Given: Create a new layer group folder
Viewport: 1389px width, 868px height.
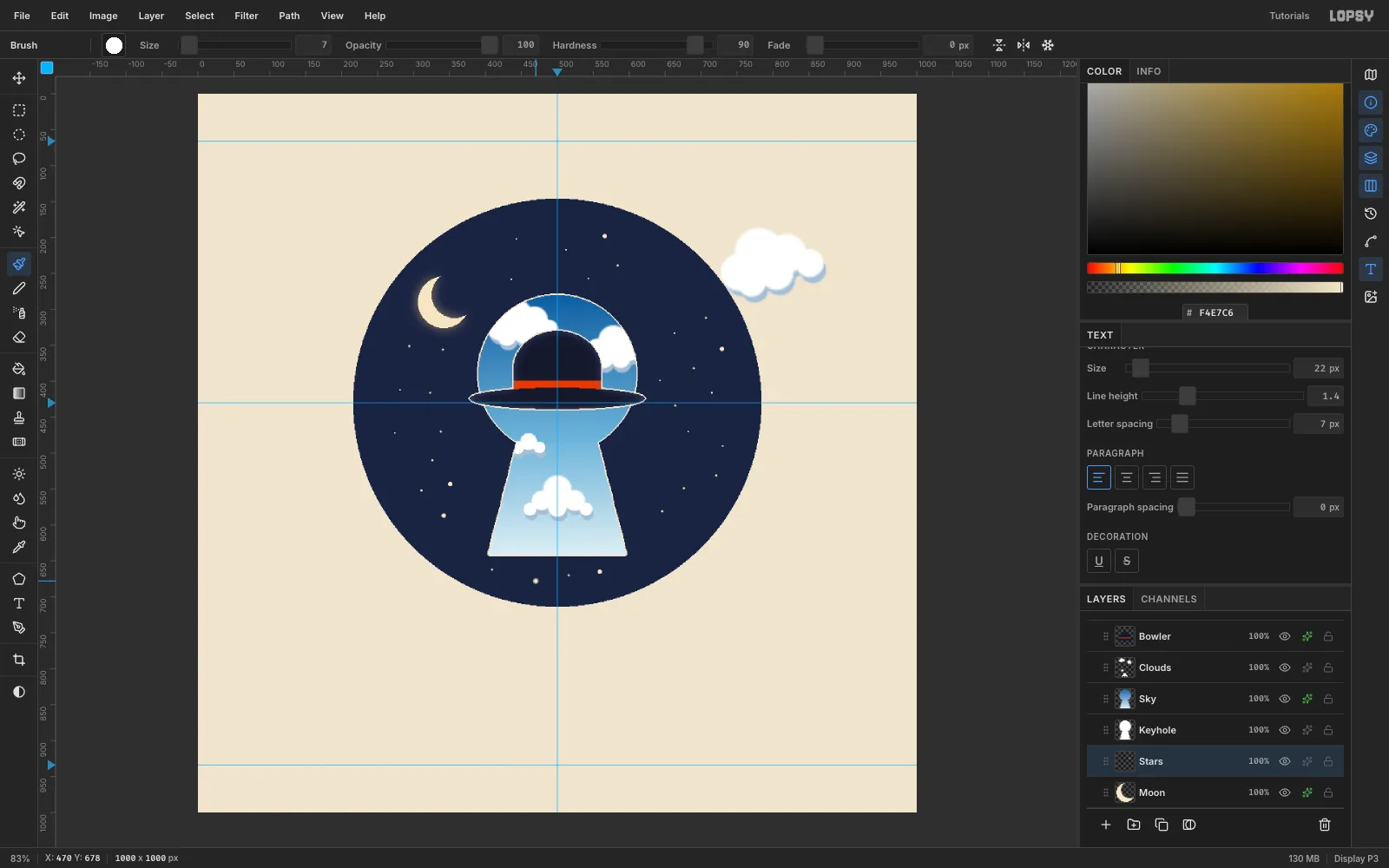Looking at the screenshot, I should [1134, 825].
